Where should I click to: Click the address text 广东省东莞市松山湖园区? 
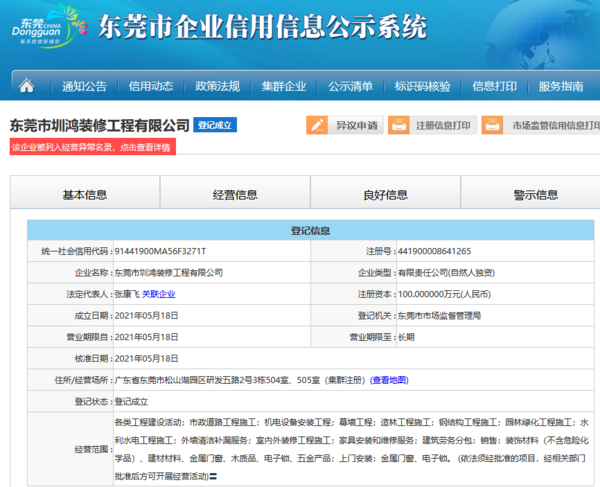[160, 380]
